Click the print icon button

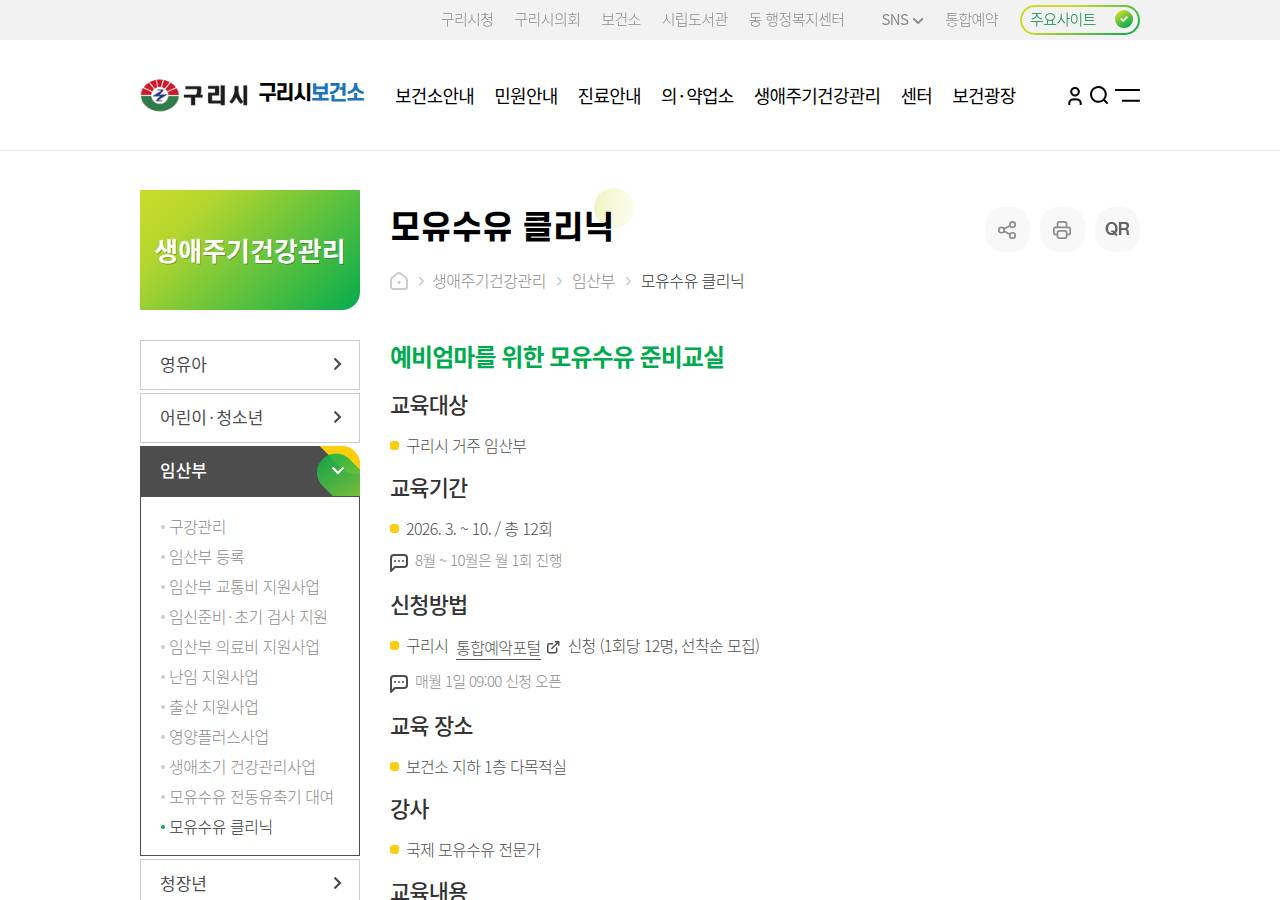pyautogui.click(x=1062, y=229)
